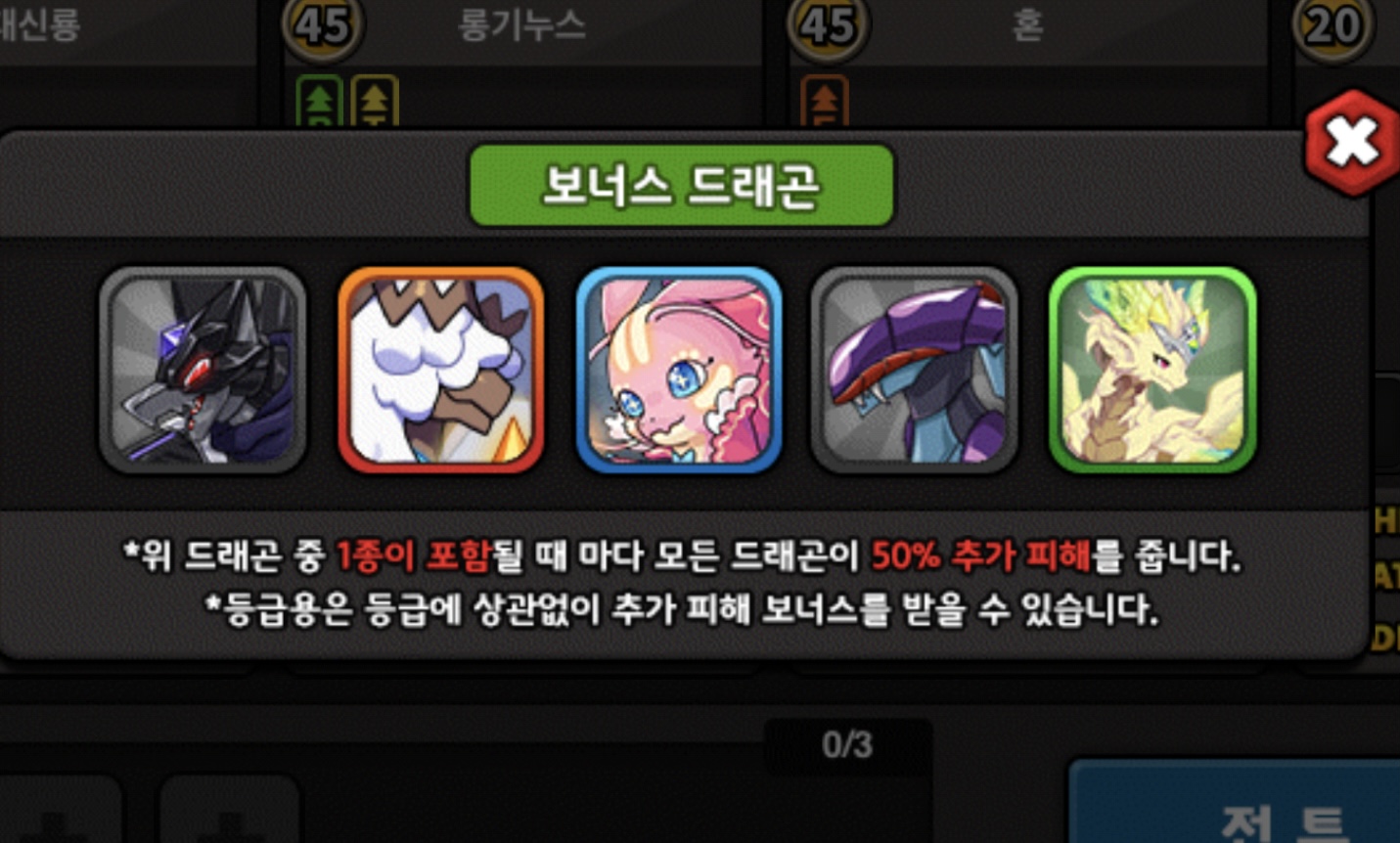Click the orange tree badge under 혼
The height and width of the screenshot is (843, 1400).
point(825,101)
